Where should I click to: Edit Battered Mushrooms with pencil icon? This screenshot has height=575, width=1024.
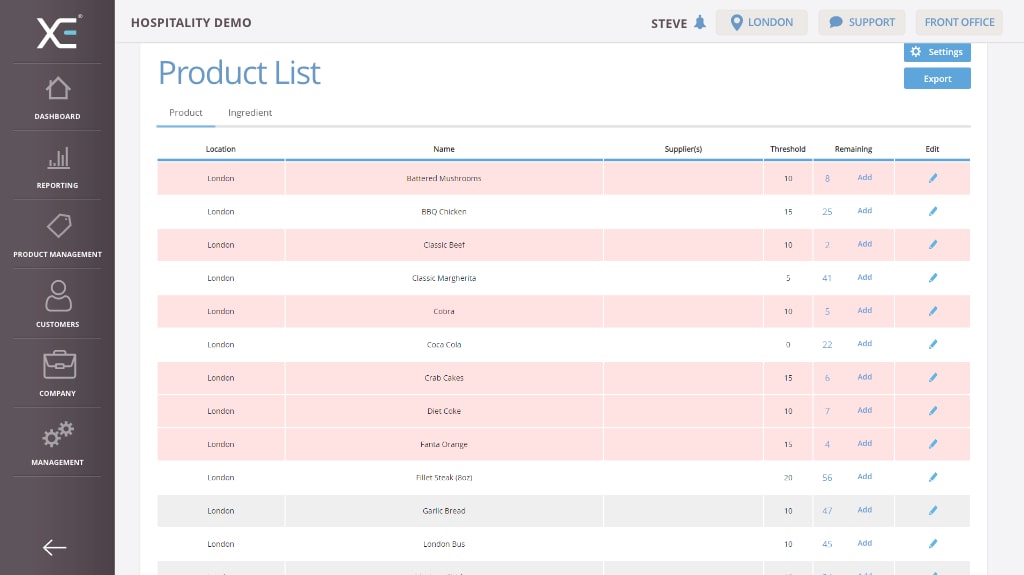(932, 178)
